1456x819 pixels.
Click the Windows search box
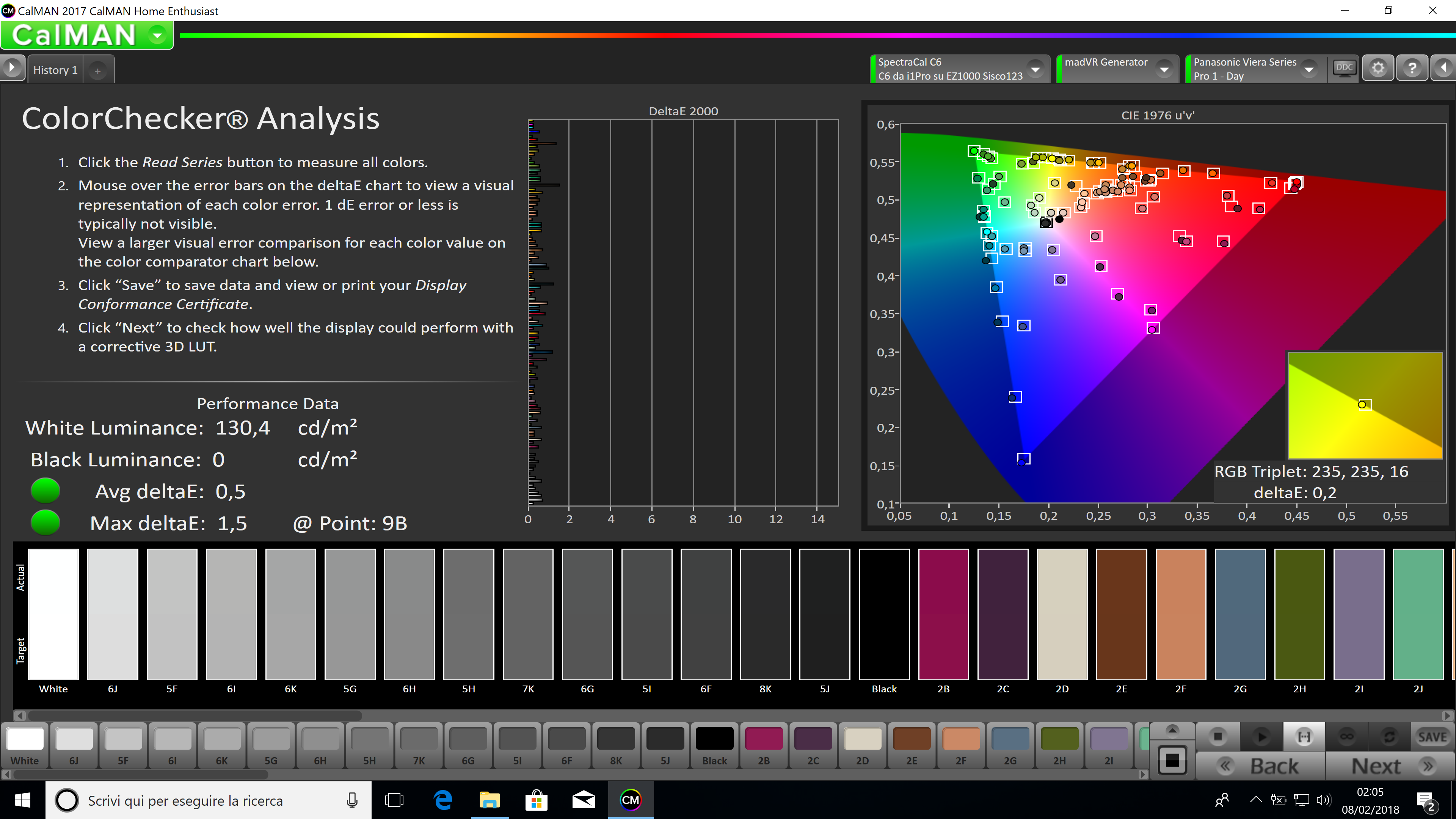click(208, 800)
